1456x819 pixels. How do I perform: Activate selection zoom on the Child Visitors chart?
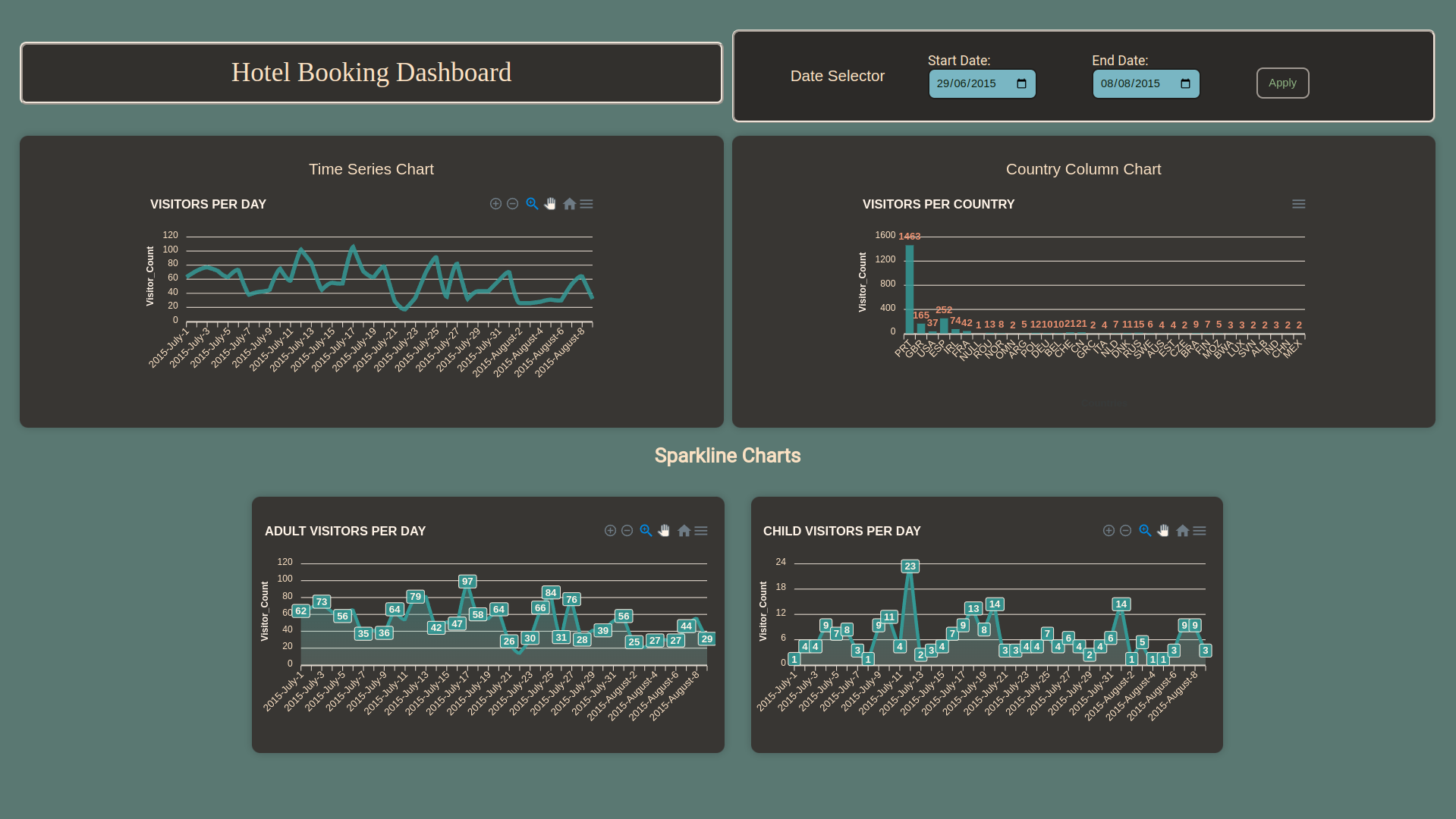click(x=1144, y=530)
